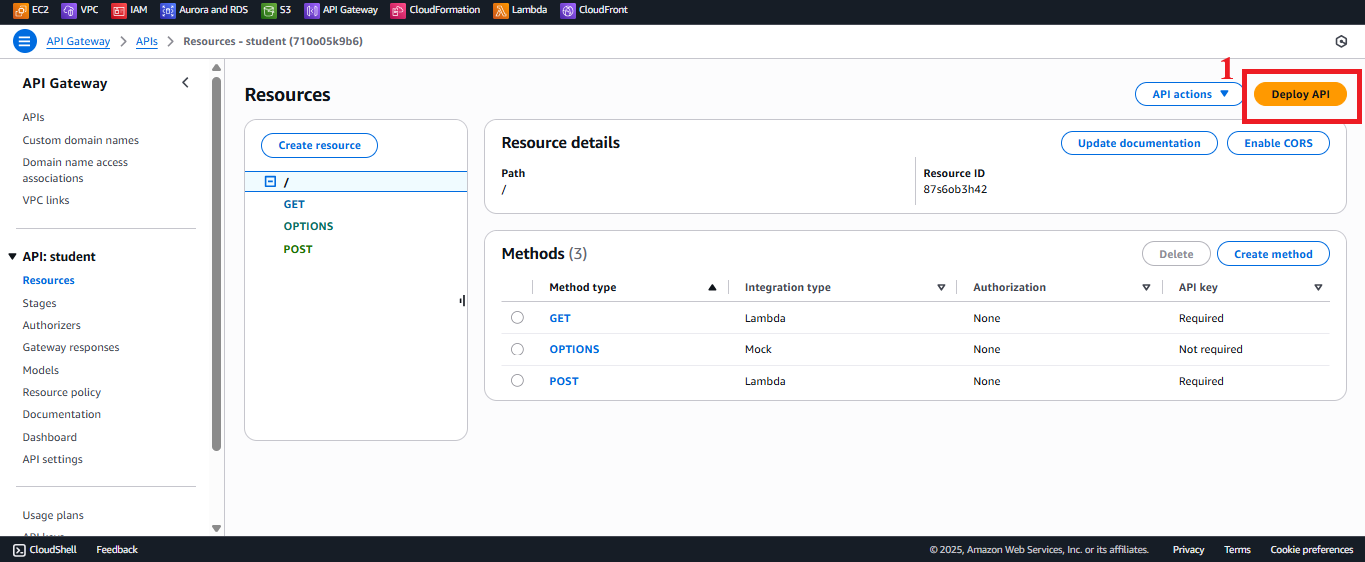Click Create resource button

tap(319, 145)
